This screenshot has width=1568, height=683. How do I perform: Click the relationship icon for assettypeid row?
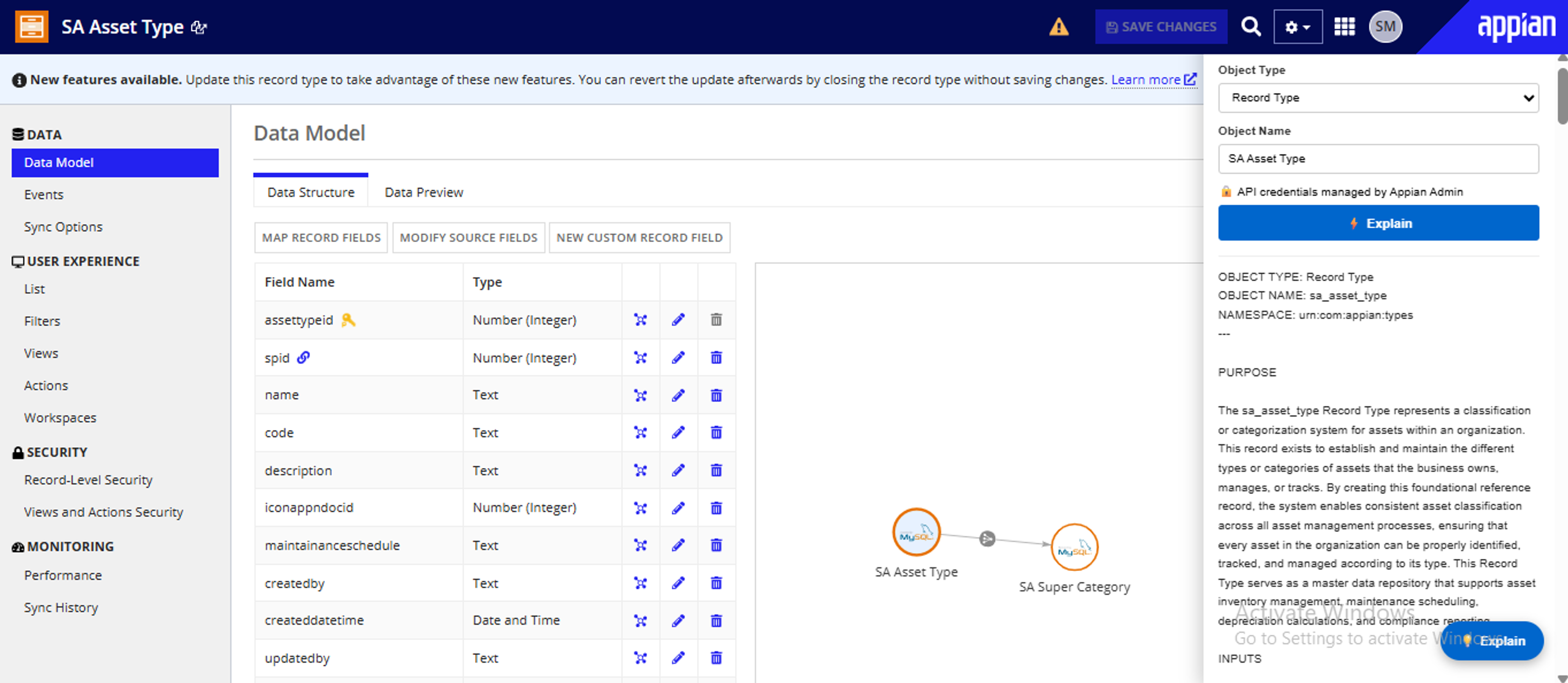tap(640, 320)
